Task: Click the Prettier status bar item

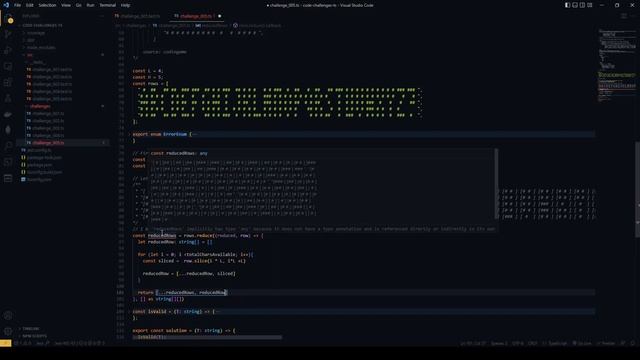Action: coord(606,343)
